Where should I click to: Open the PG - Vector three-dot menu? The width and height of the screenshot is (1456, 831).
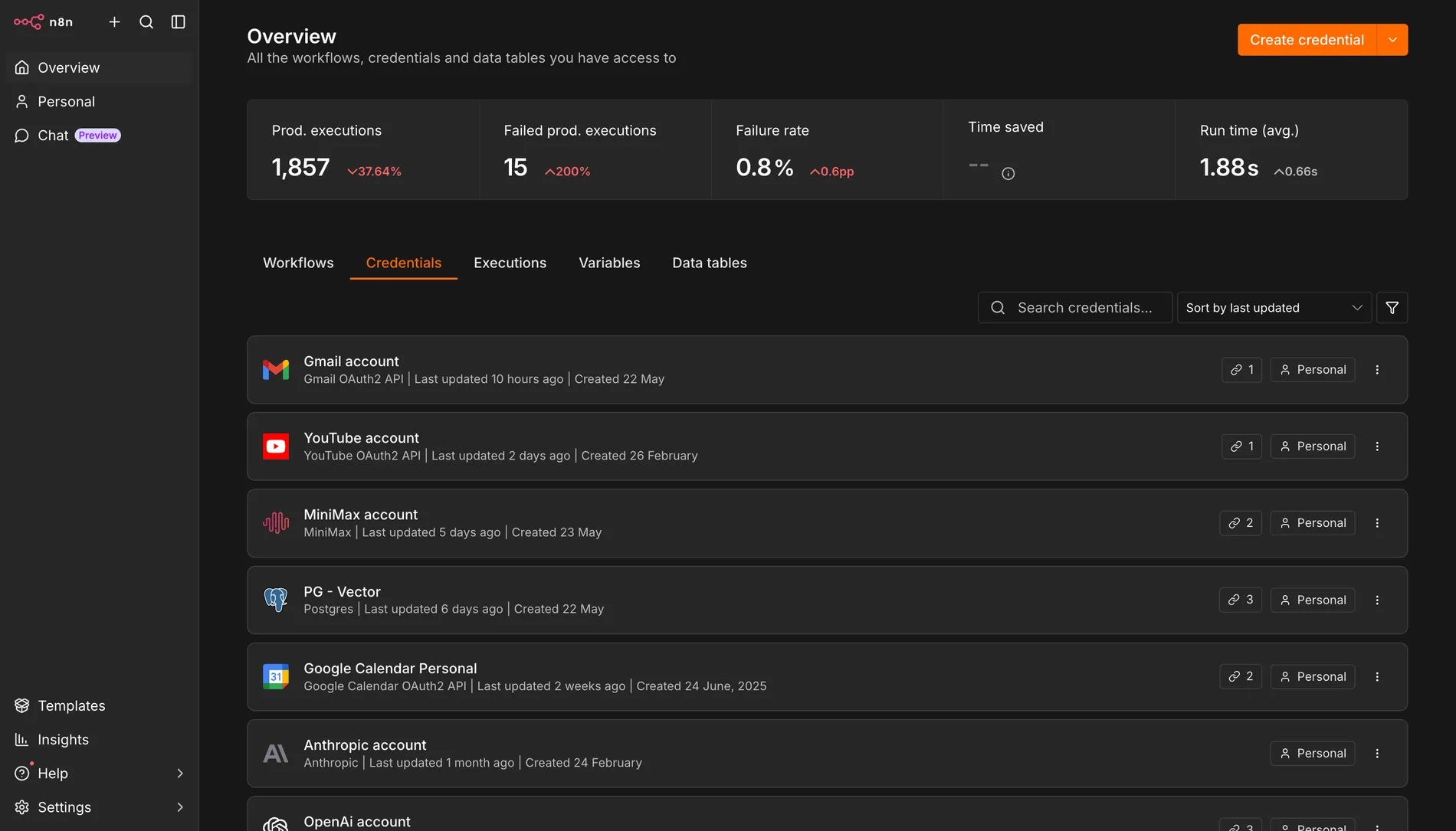click(x=1377, y=600)
